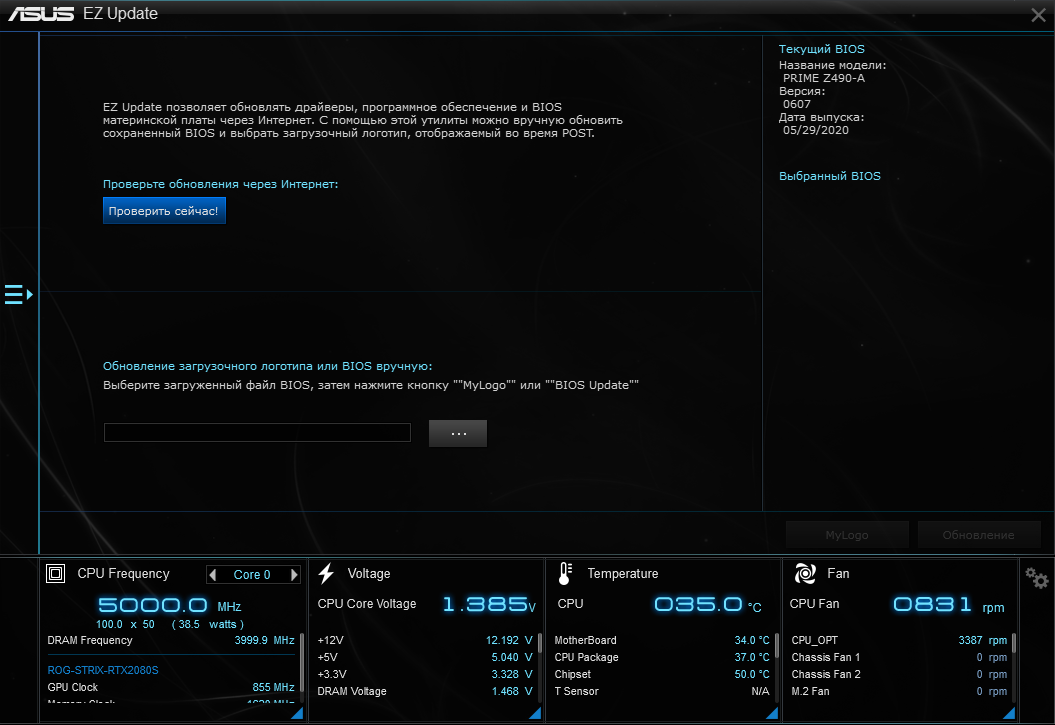This screenshot has width=1055, height=725.
Task: Click the 'Версия:' label
Action: (x=802, y=91)
